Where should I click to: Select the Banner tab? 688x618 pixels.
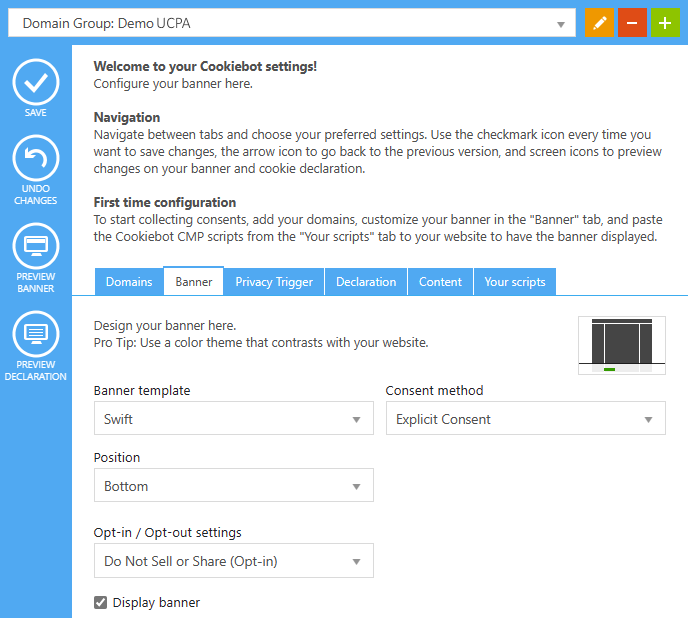tap(194, 281)
